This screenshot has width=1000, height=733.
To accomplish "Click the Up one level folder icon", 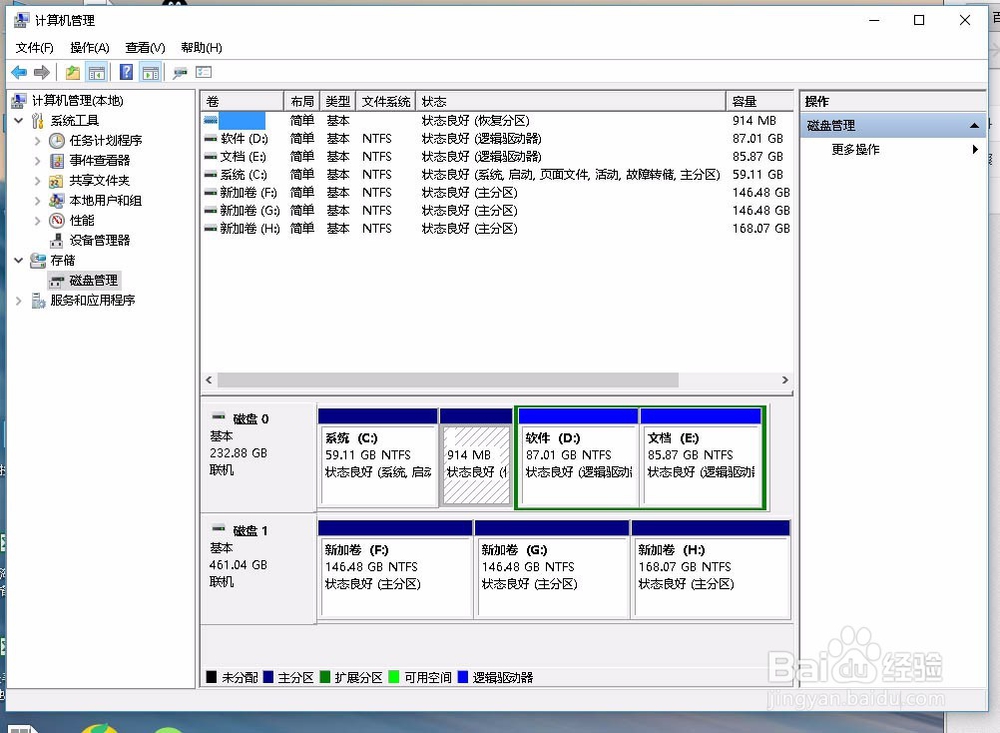I will [73, 73].
